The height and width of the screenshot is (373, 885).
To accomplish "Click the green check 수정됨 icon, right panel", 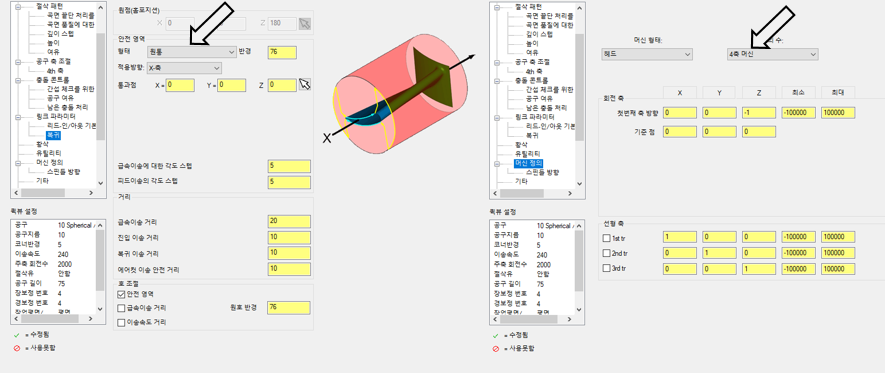I will pos(496,335).
